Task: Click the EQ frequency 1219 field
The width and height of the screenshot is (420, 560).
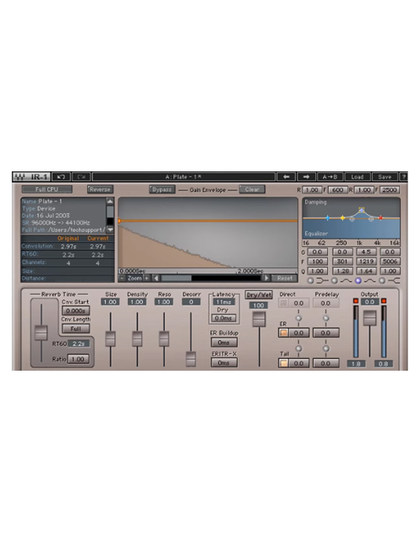Action: (366, 261)
